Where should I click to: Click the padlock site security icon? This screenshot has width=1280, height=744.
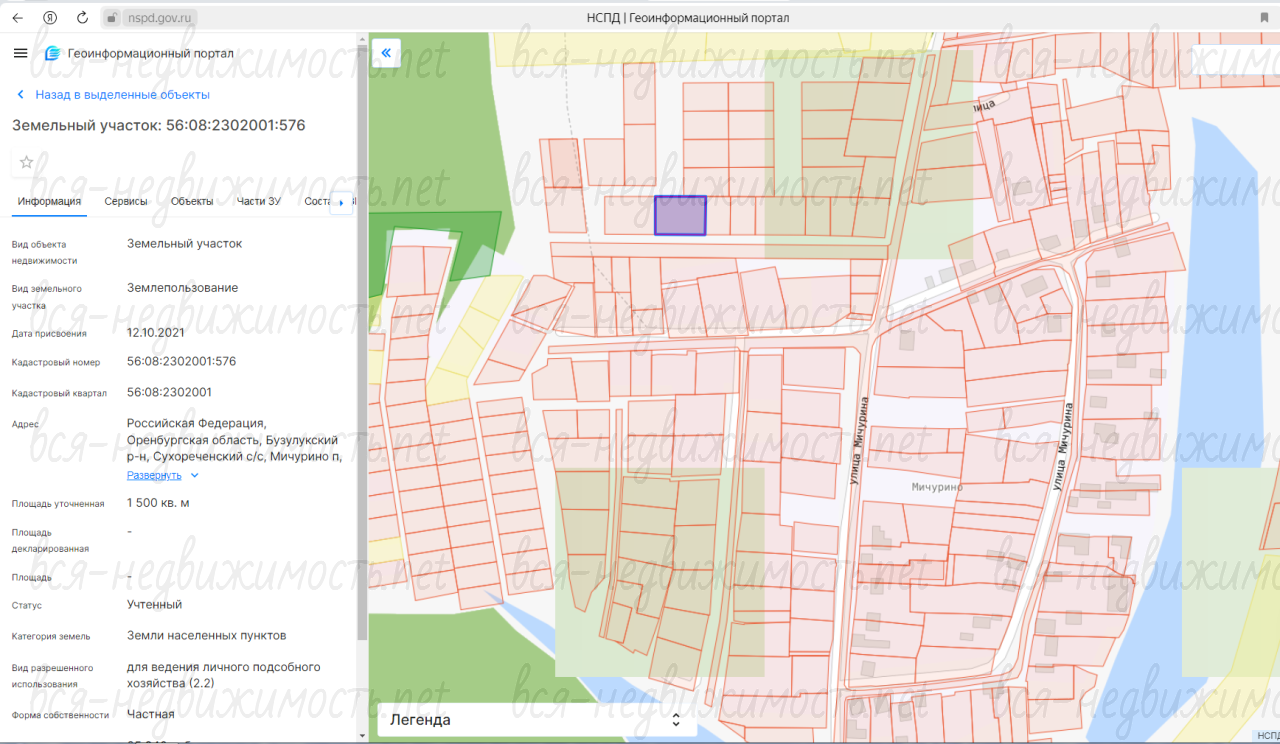click(x=112, y=18)
